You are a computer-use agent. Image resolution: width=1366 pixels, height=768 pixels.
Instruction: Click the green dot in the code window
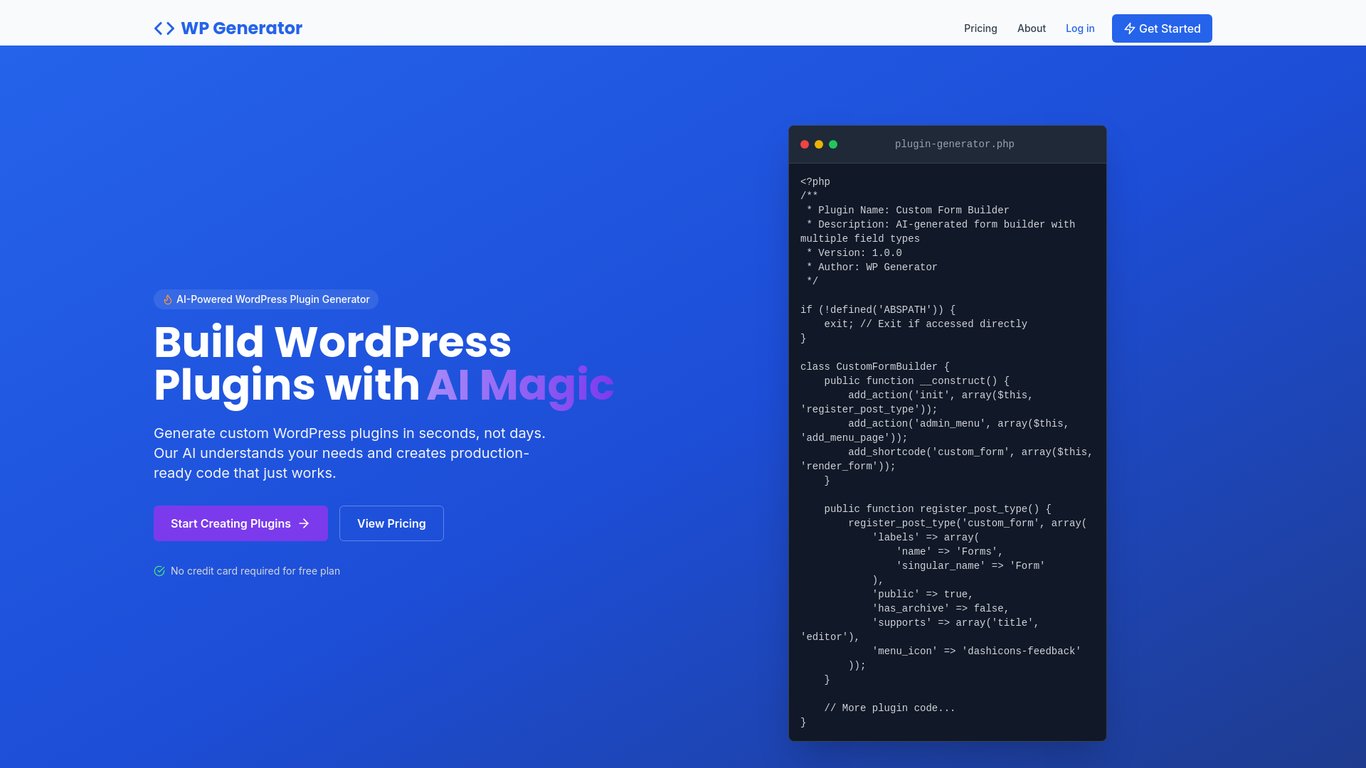tap(833, 144)
